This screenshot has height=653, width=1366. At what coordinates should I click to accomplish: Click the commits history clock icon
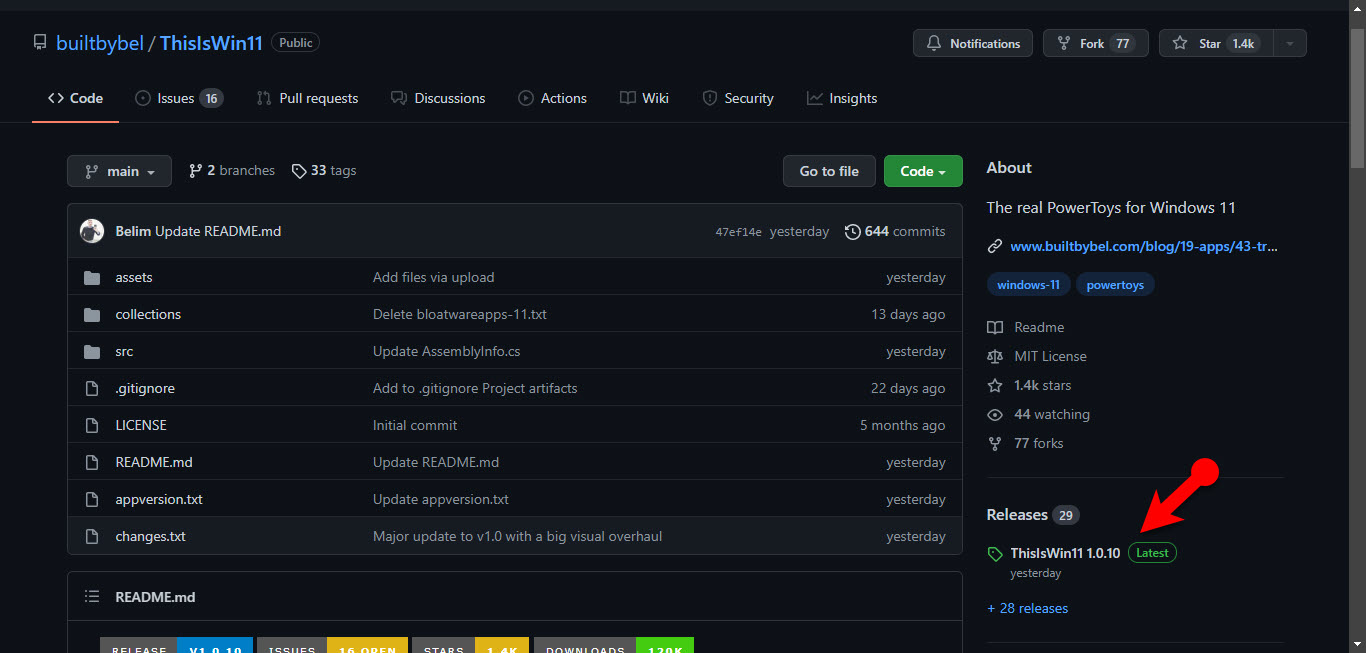pos(852,231)
